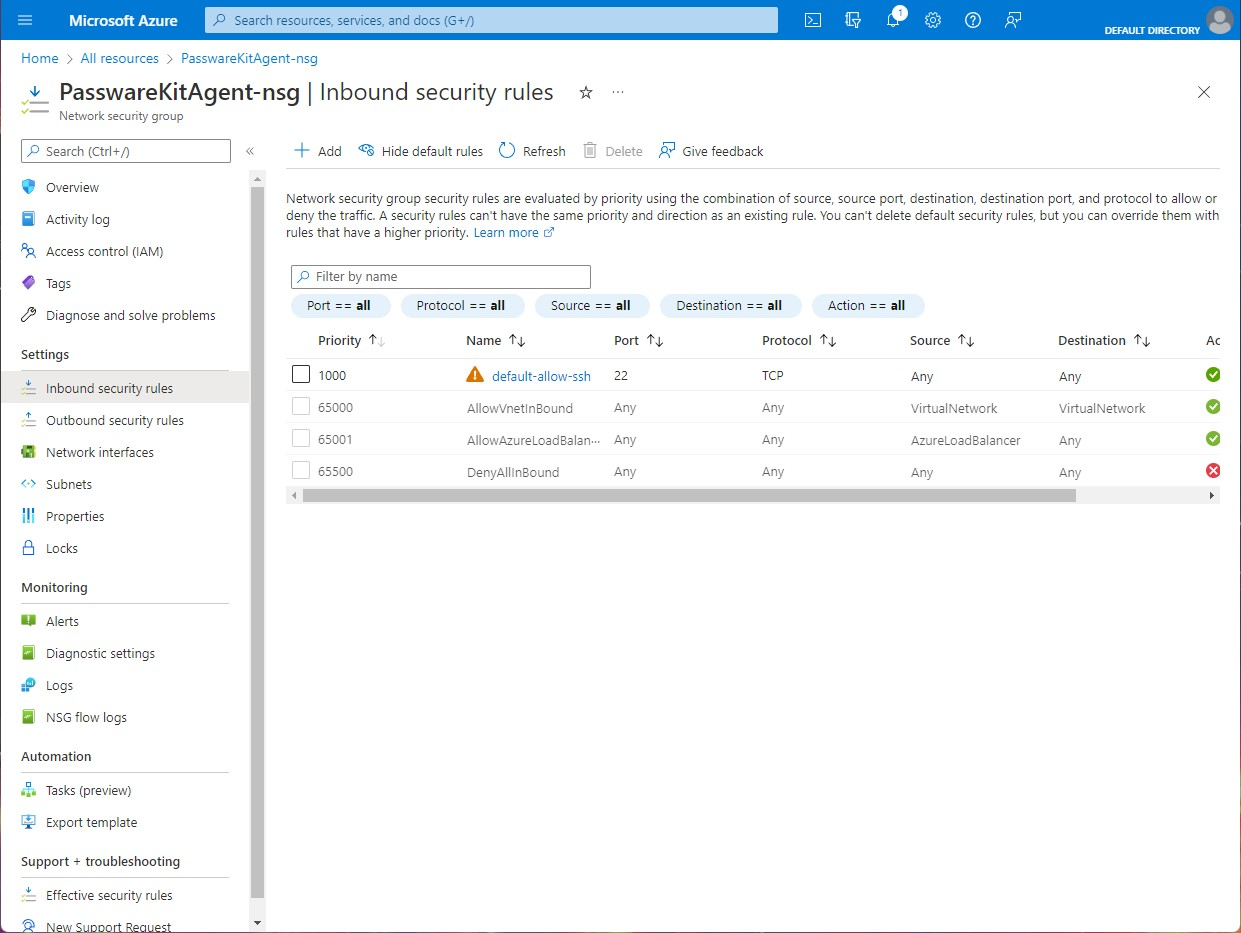Open the More options ellipsis next to title

click(x=618, y=93)
